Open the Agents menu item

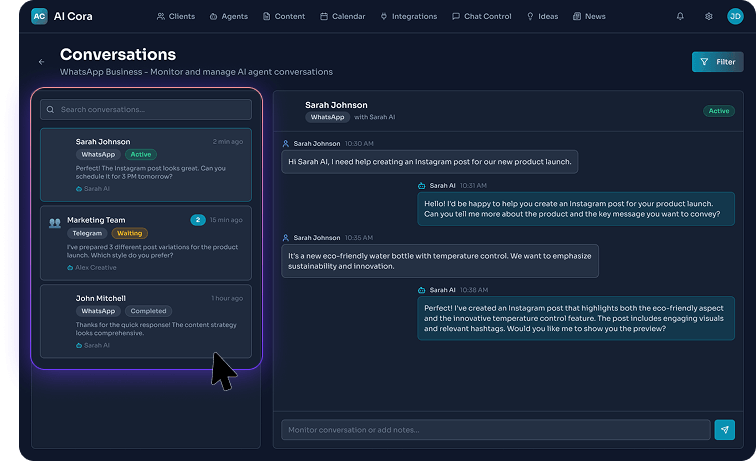pos(229,16)
